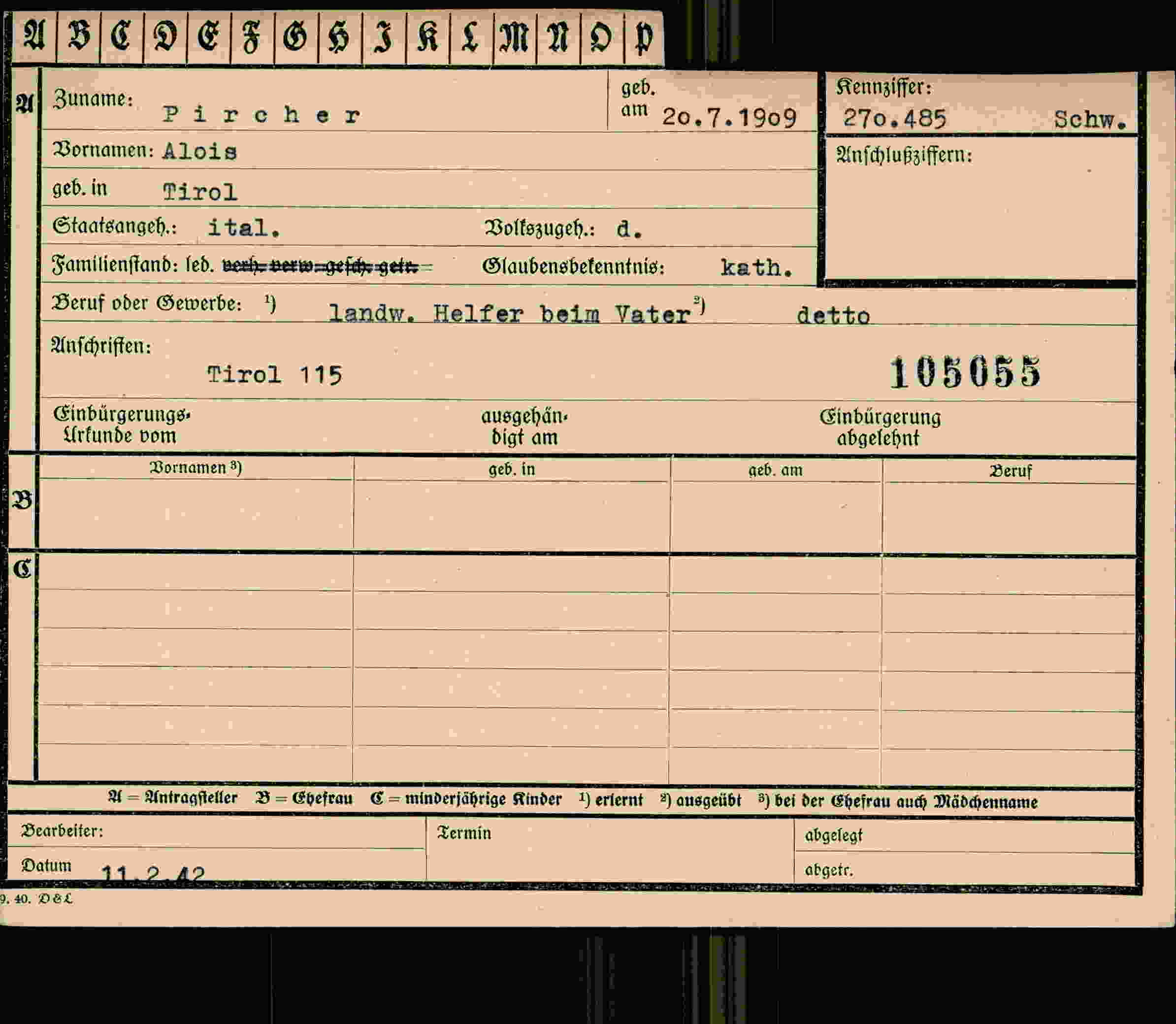Select the Volkszugeh. value "d."
The width and height of the screenshot is (1176, 1024).
click(630, 229)
